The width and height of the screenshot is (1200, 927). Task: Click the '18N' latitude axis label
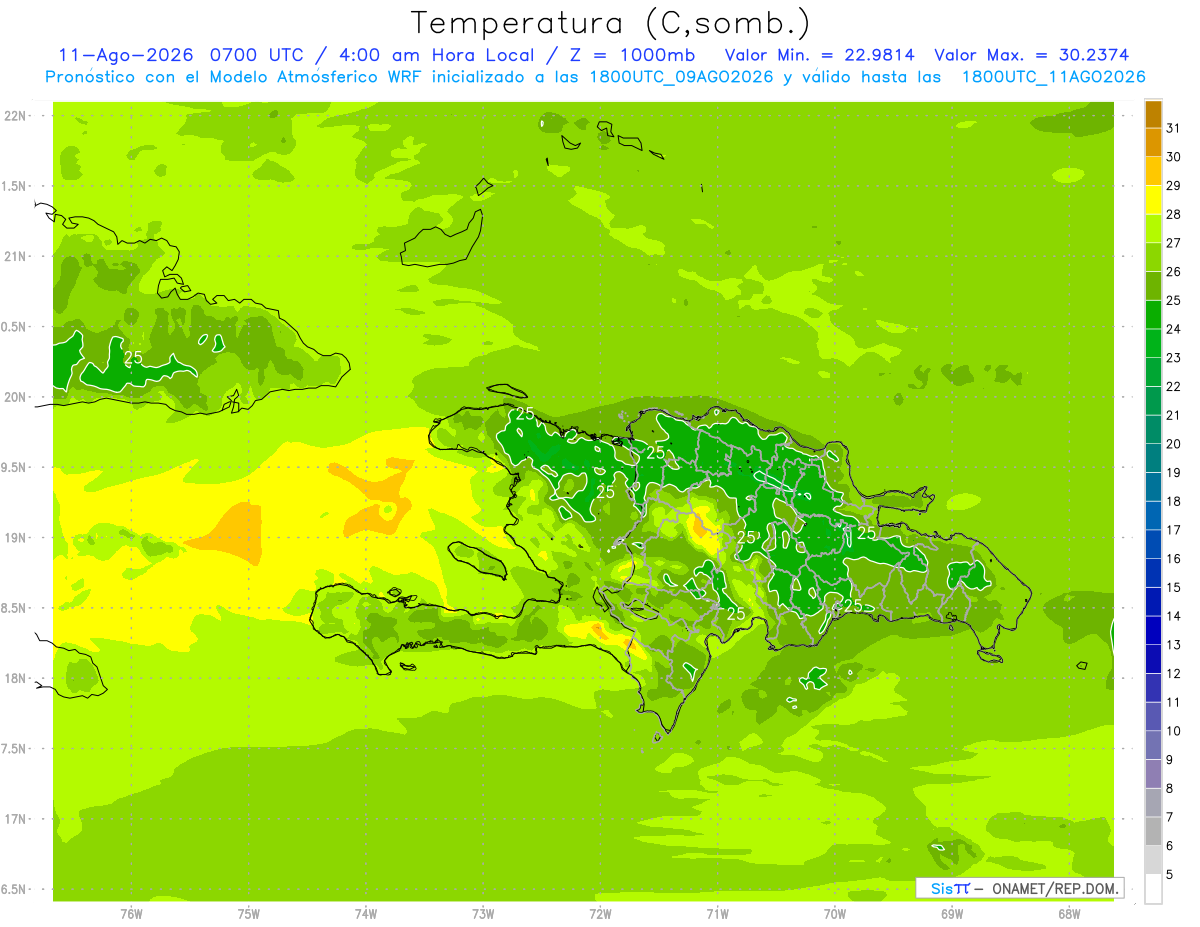(x=16, y=678)
